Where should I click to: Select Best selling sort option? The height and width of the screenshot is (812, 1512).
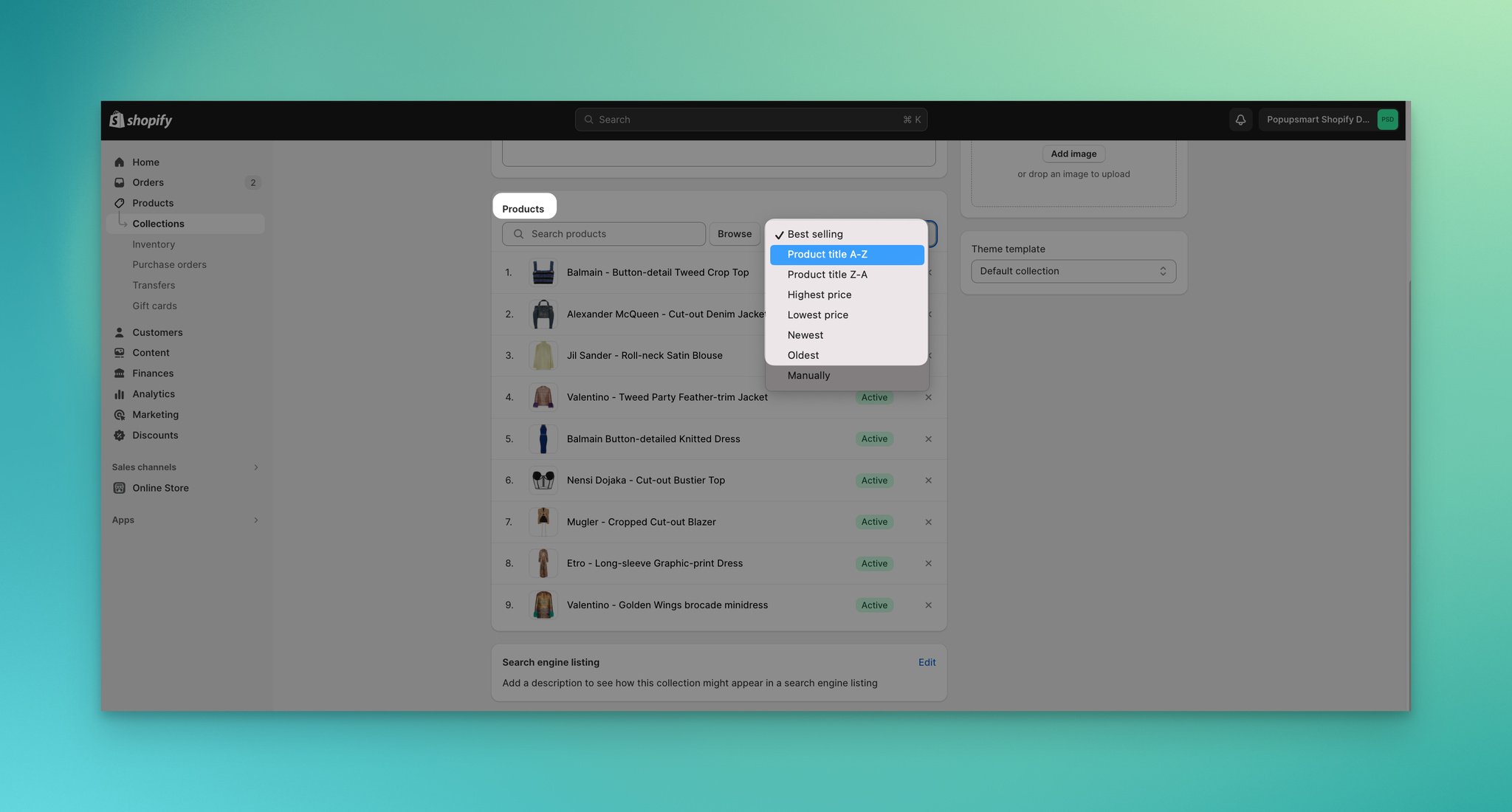coord(847,234)
